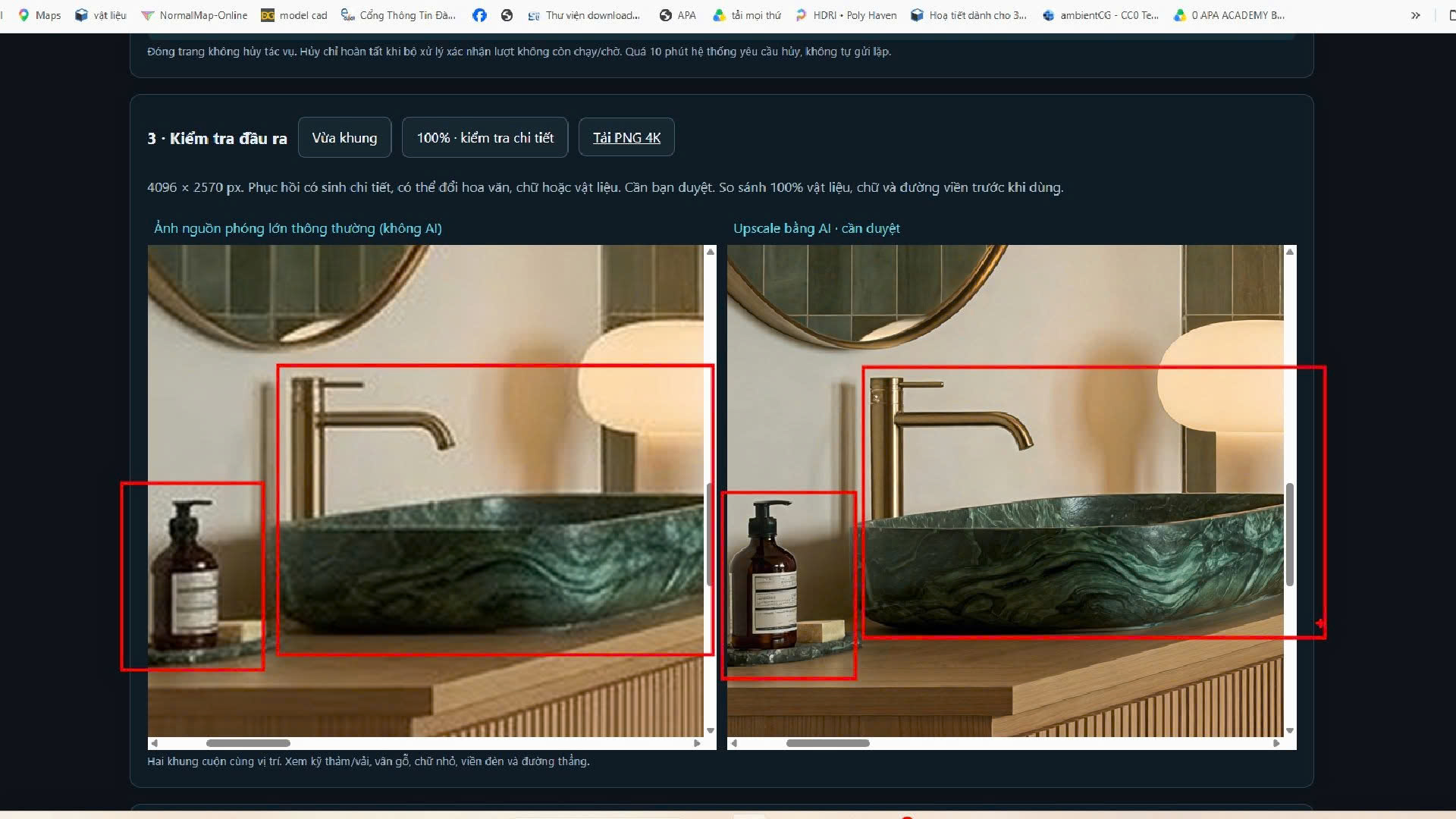
Task: Open the Facebook bookmark icon
Action: pyautogui.click(x=479, y=15)
